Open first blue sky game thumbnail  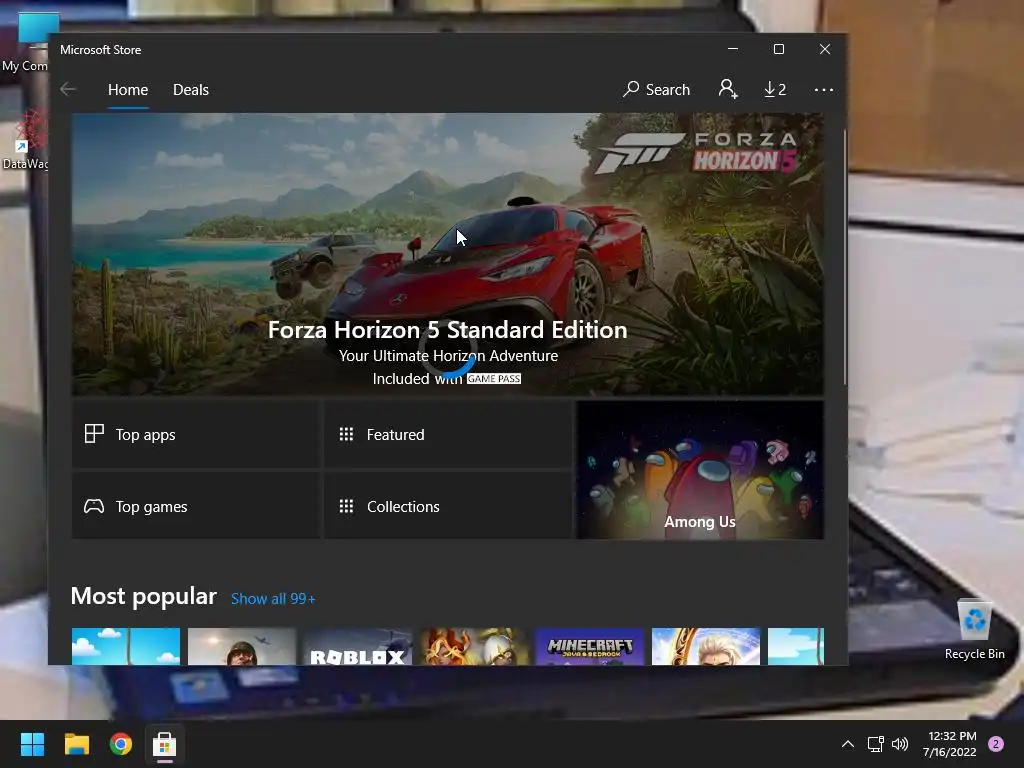click(126, 647)
